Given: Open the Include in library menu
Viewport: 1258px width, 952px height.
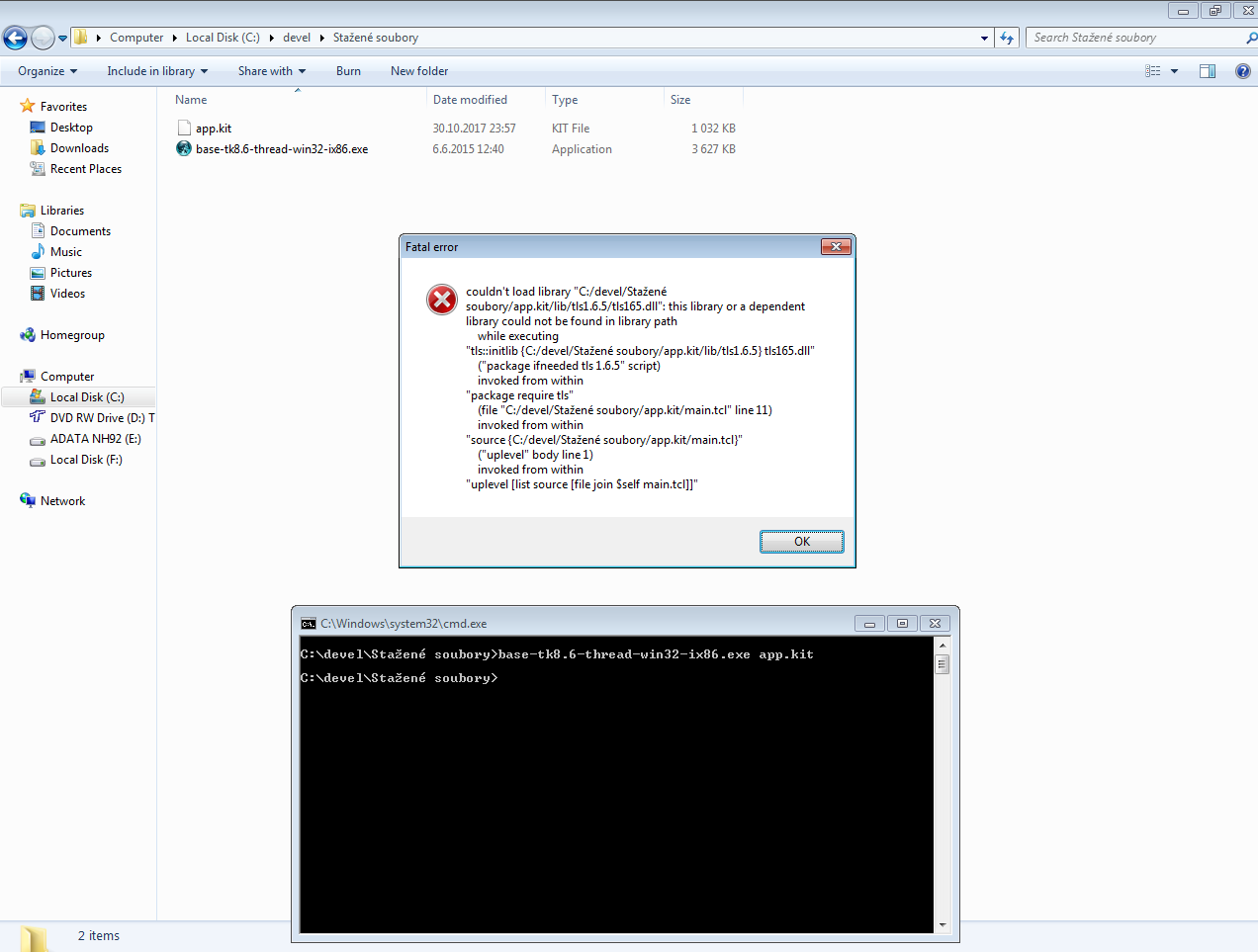Looking at the screenshot, I should (157, 71).
